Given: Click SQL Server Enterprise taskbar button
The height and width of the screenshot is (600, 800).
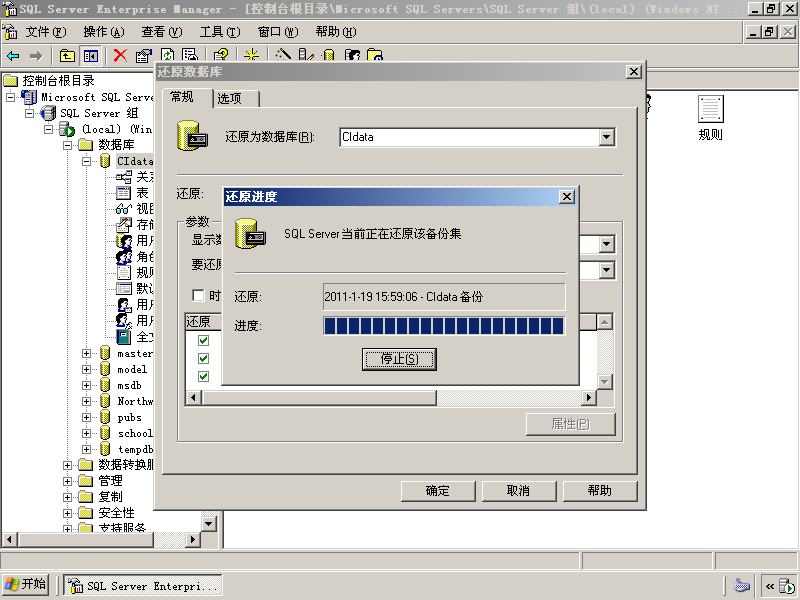Looking at the screenshot, I should (143, 585).
